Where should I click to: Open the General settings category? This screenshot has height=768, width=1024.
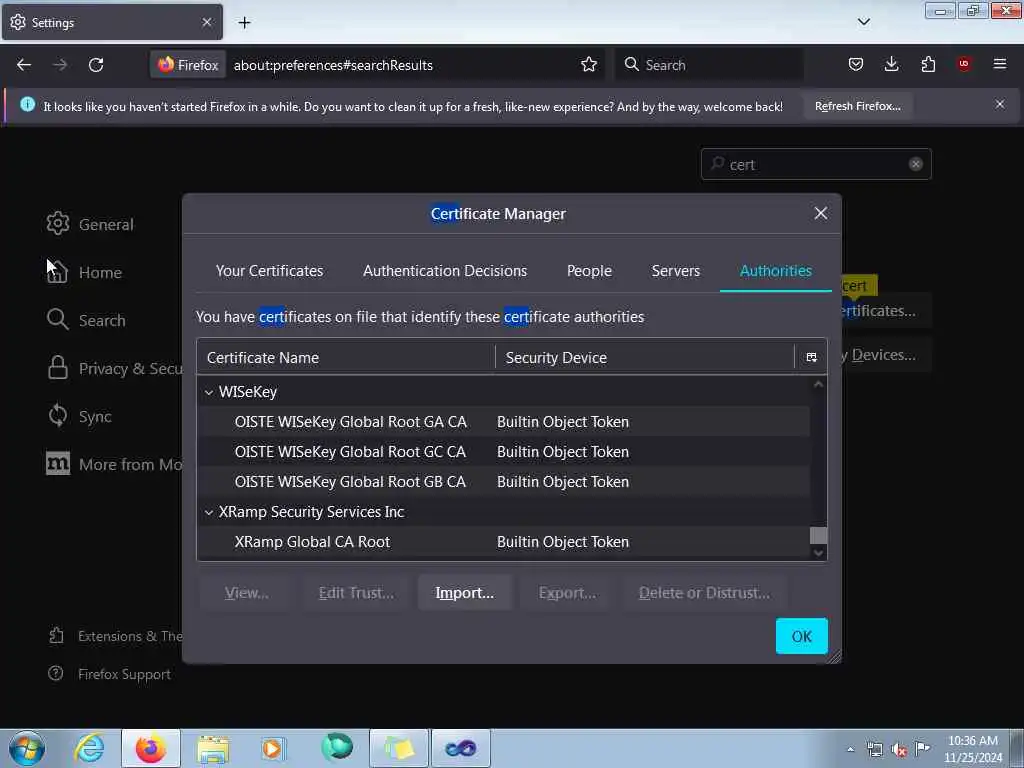coord(90,224)
